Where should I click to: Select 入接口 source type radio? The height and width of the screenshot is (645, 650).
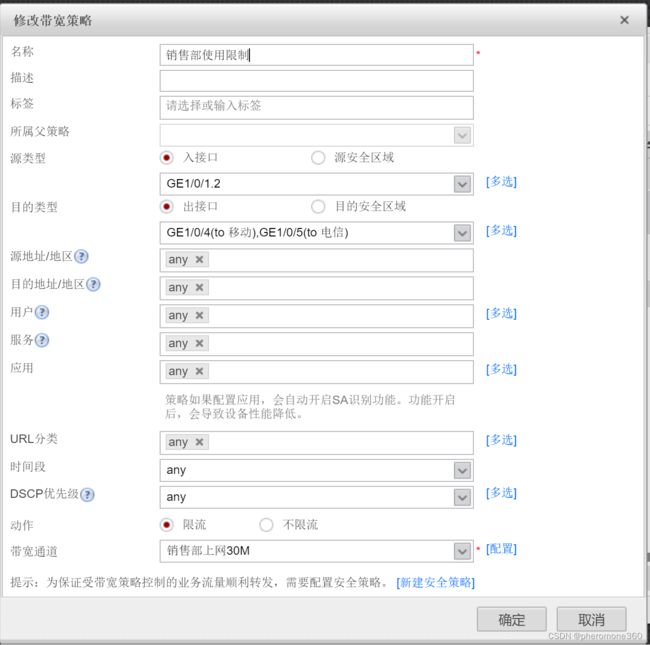(167, 158)
